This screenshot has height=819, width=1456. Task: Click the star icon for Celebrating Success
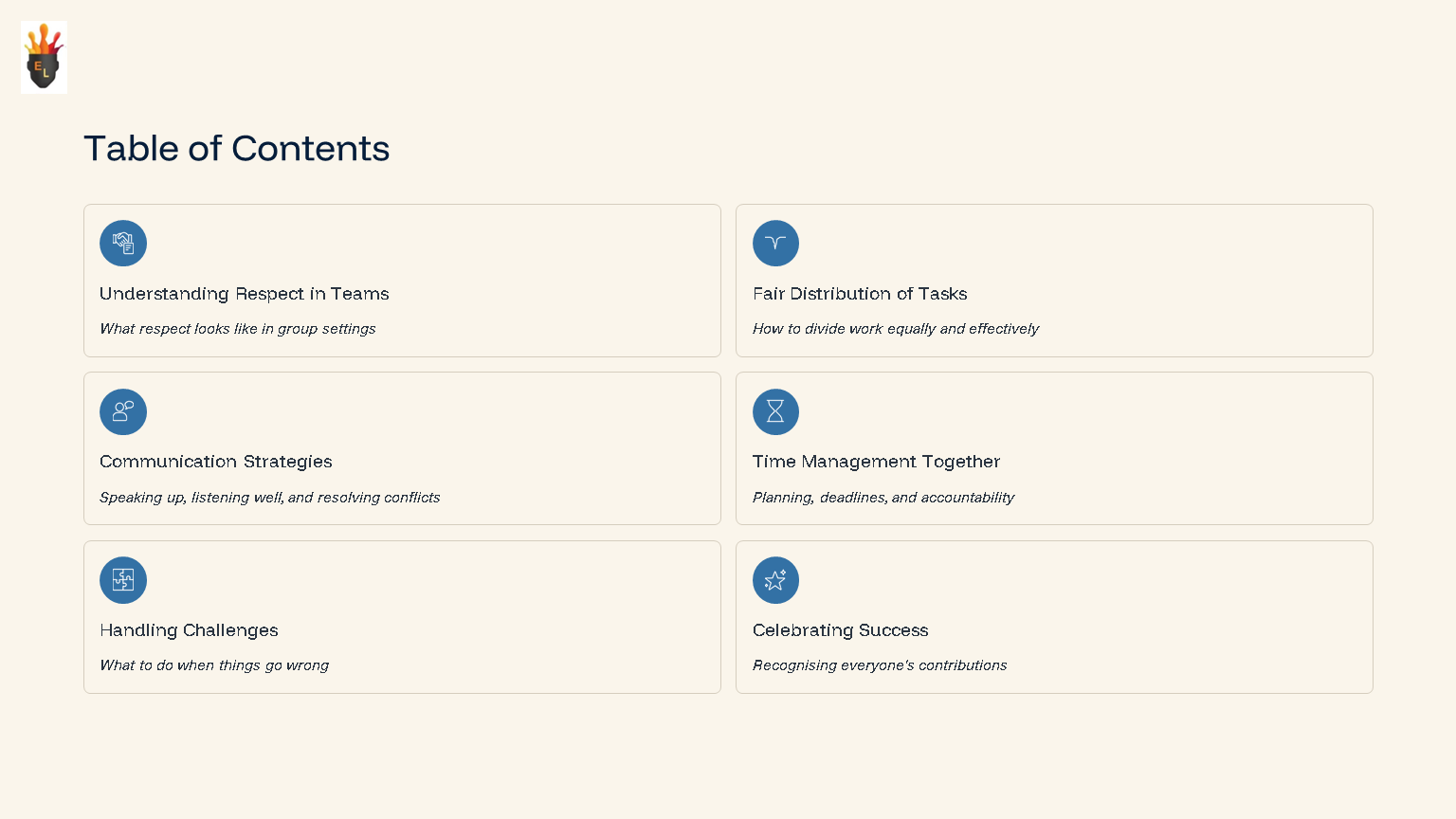(x=775, y=580)
